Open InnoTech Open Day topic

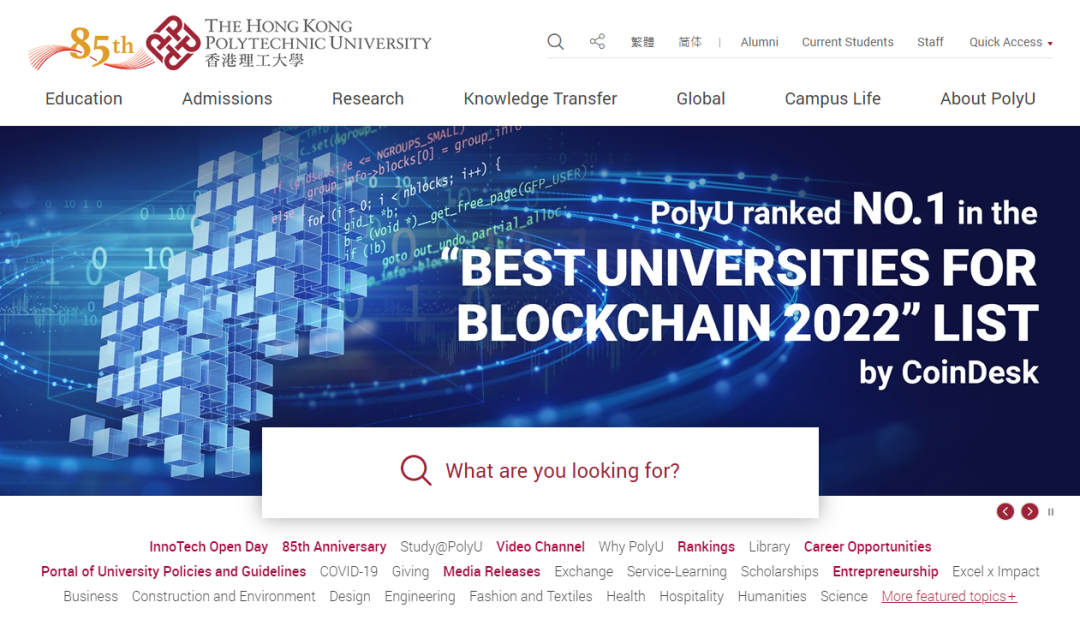click(208, 547)
